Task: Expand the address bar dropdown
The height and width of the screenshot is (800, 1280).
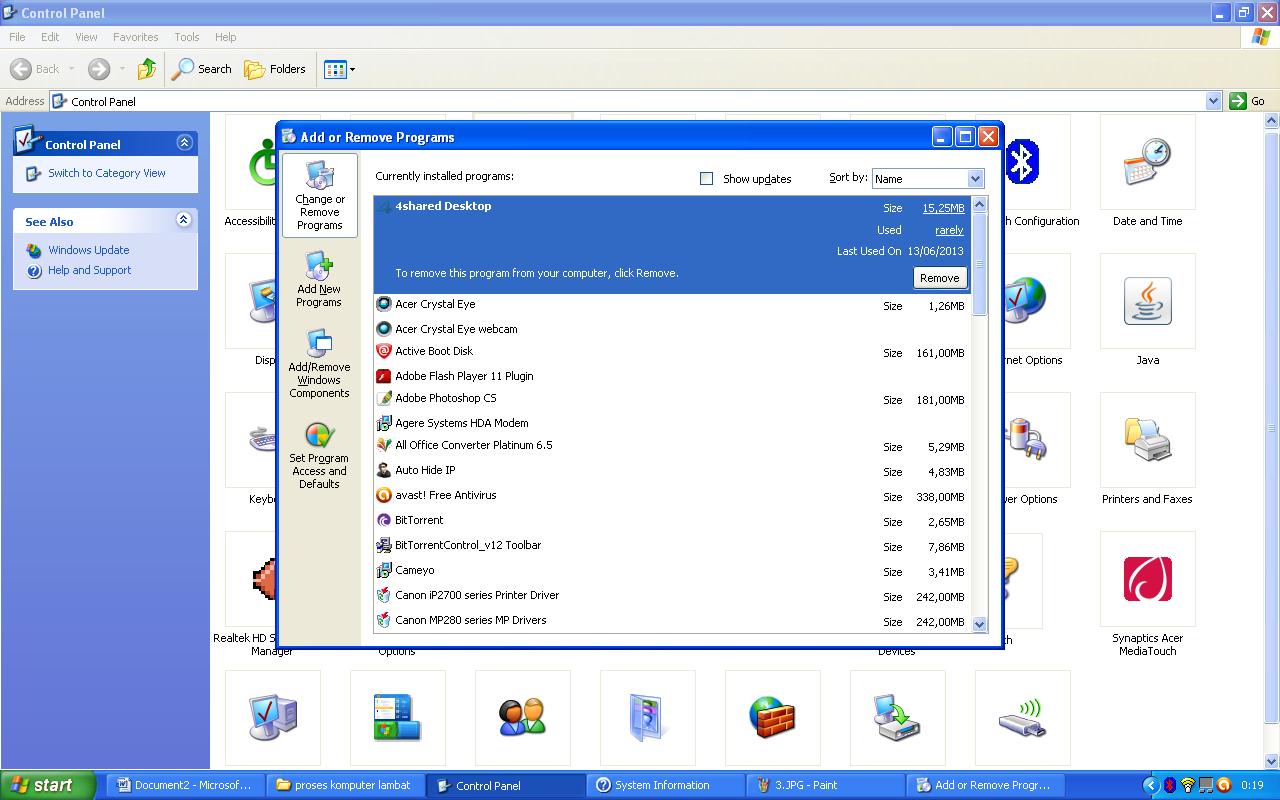Action: 1213,100
